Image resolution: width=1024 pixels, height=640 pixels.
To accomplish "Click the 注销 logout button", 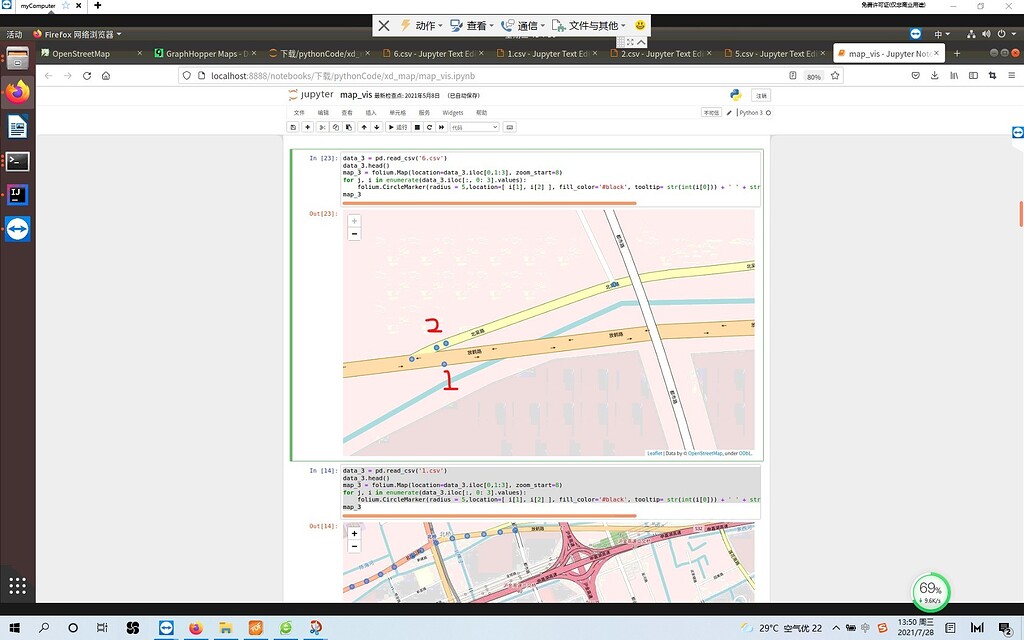I will point(760,95).
